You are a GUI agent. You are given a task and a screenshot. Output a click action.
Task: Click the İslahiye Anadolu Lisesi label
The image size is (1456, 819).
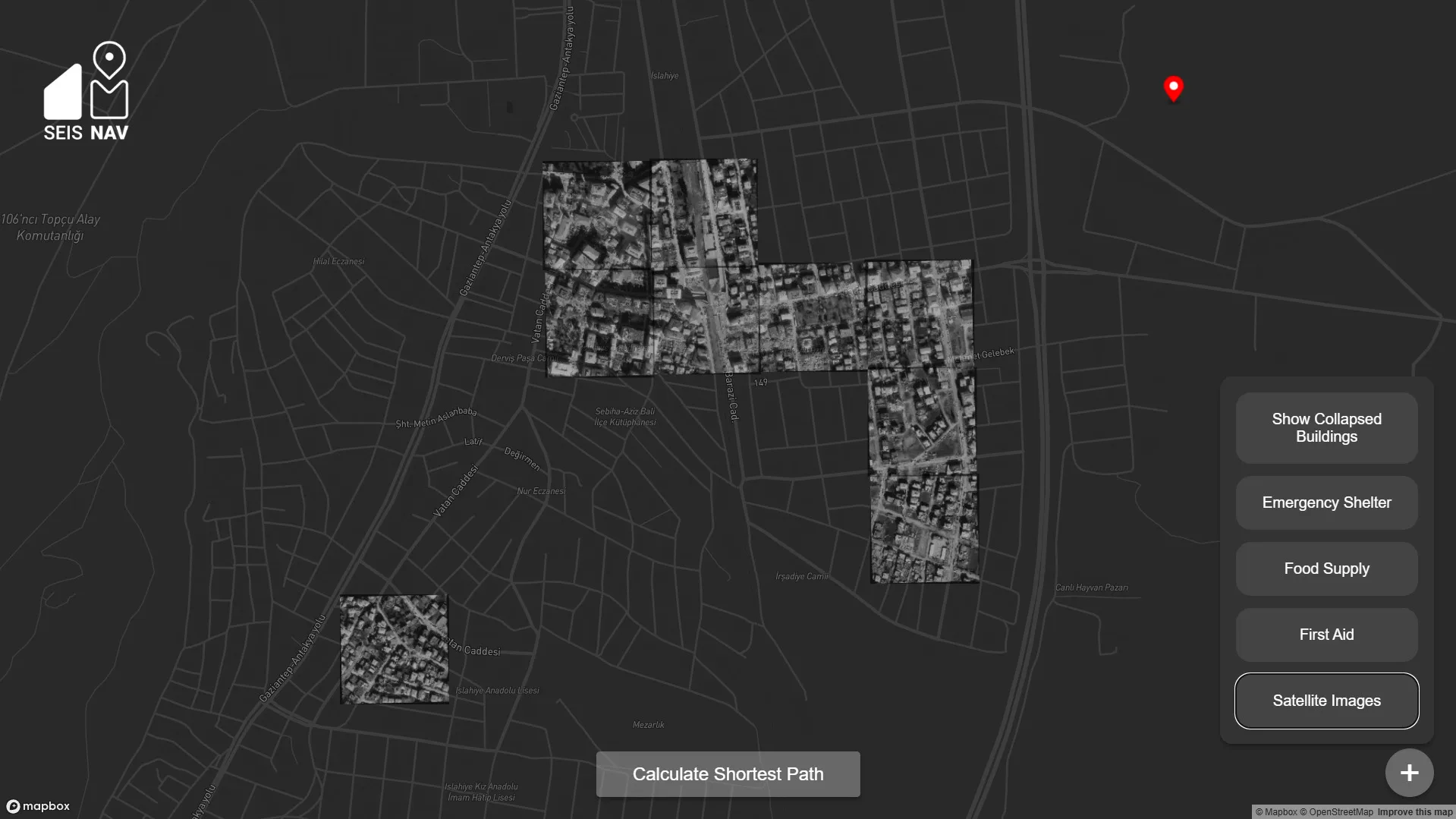pos(497,691)
